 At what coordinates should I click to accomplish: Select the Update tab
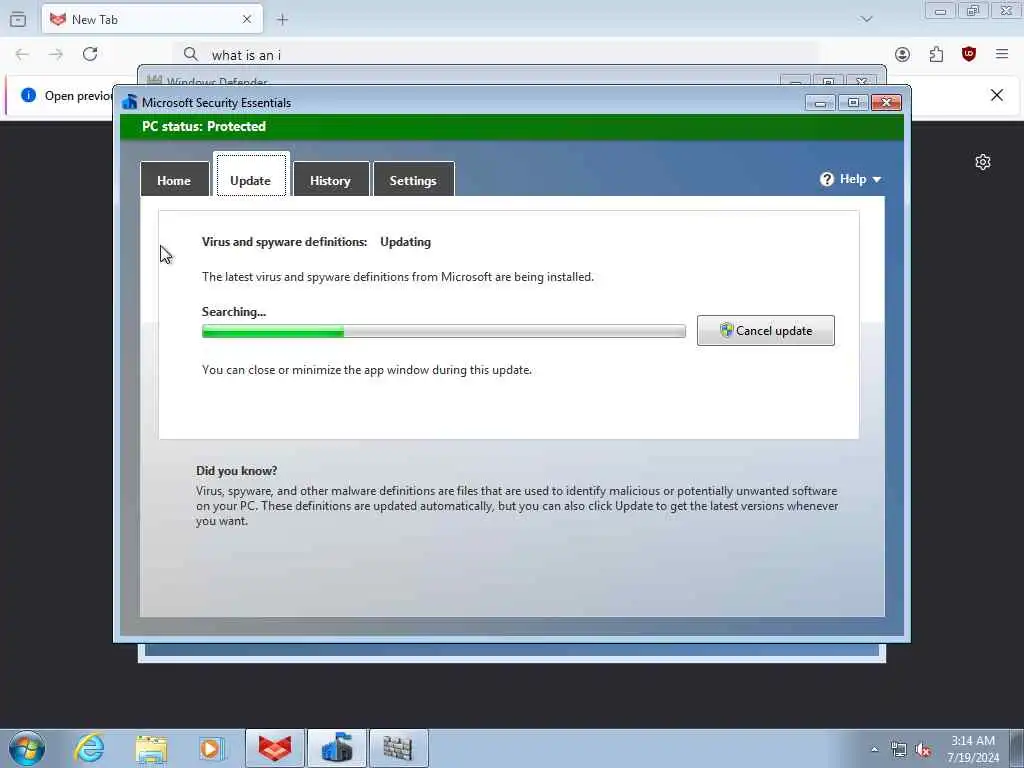(x=251, y=175)
